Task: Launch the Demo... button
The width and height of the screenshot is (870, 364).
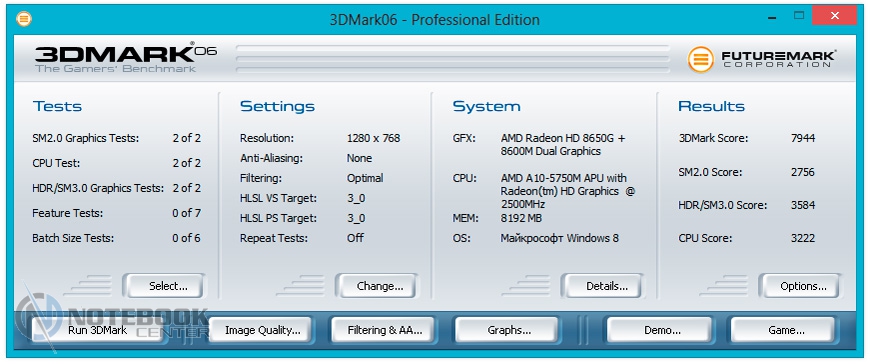Action: [659, 330]
